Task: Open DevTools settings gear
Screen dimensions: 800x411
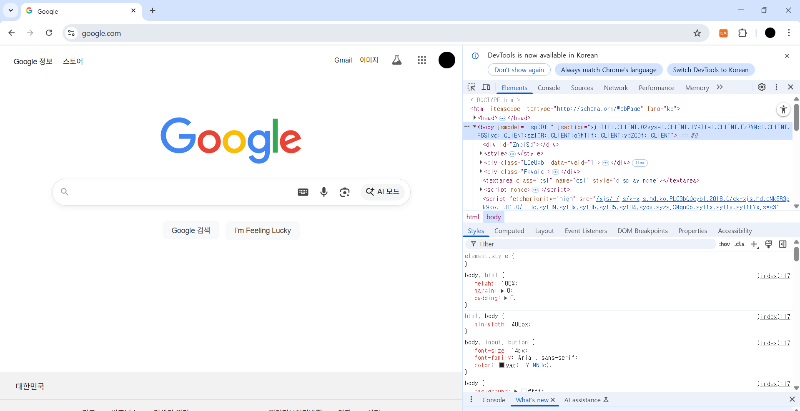Action: [x=762, y=87]
